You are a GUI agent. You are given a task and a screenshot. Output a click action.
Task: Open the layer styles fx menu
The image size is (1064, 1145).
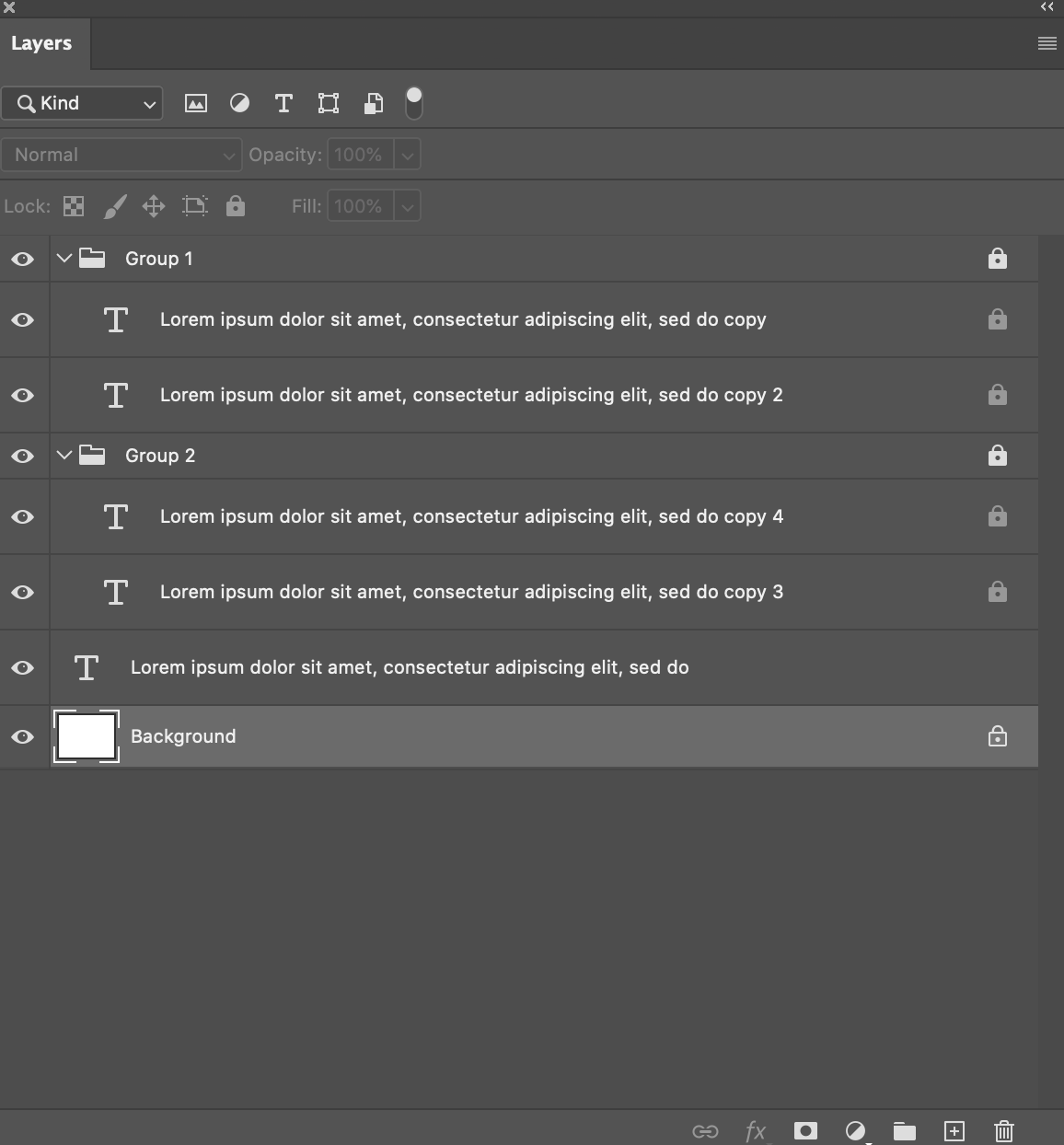point(755,1131)
